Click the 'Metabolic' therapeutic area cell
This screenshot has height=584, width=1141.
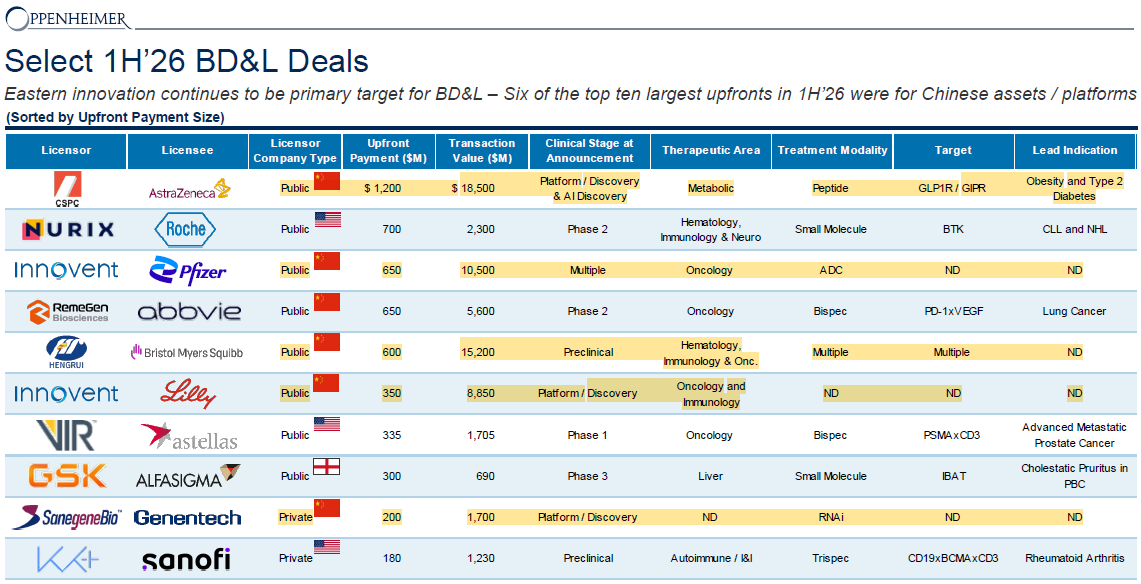pos(711,188)
